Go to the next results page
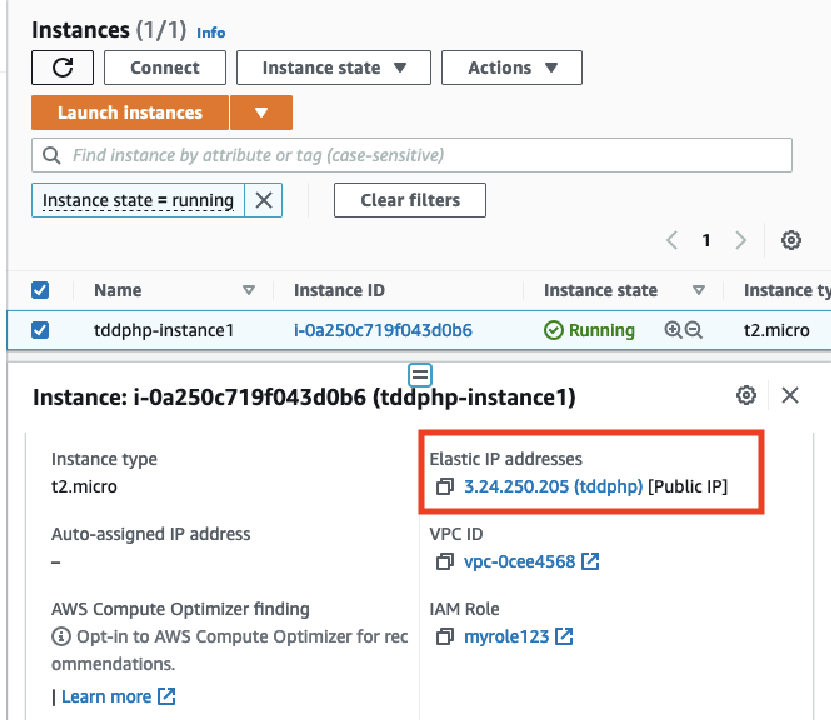This screenshot has width=831, height=720. (x=740, y=240)
